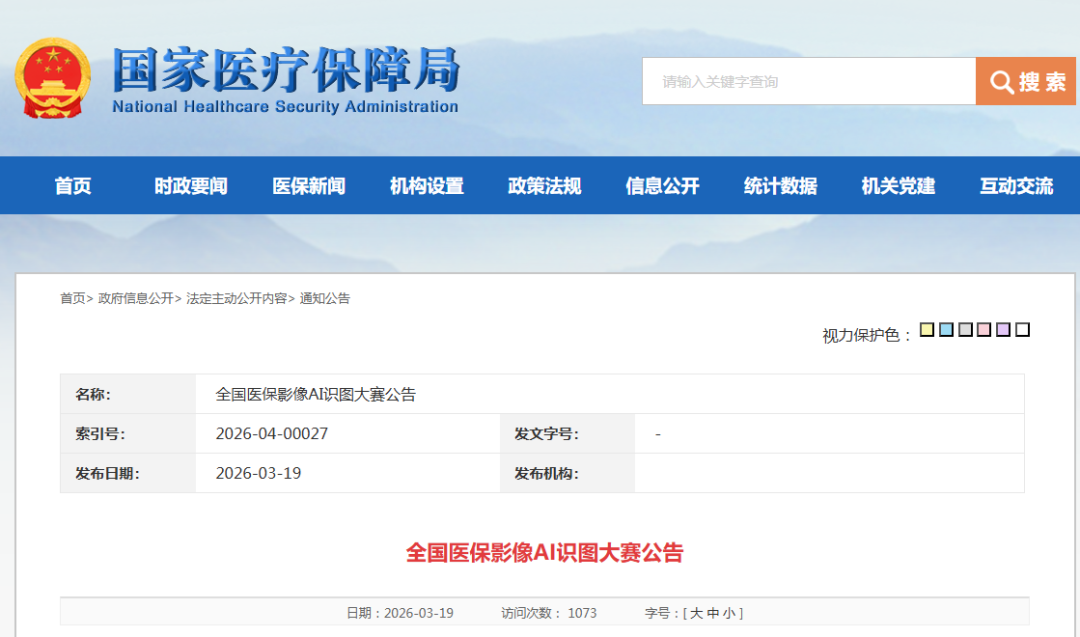Click the 首页 breadcrumb link
The width and height of the screenshot is (1080, 637).
tap(72, 298)
